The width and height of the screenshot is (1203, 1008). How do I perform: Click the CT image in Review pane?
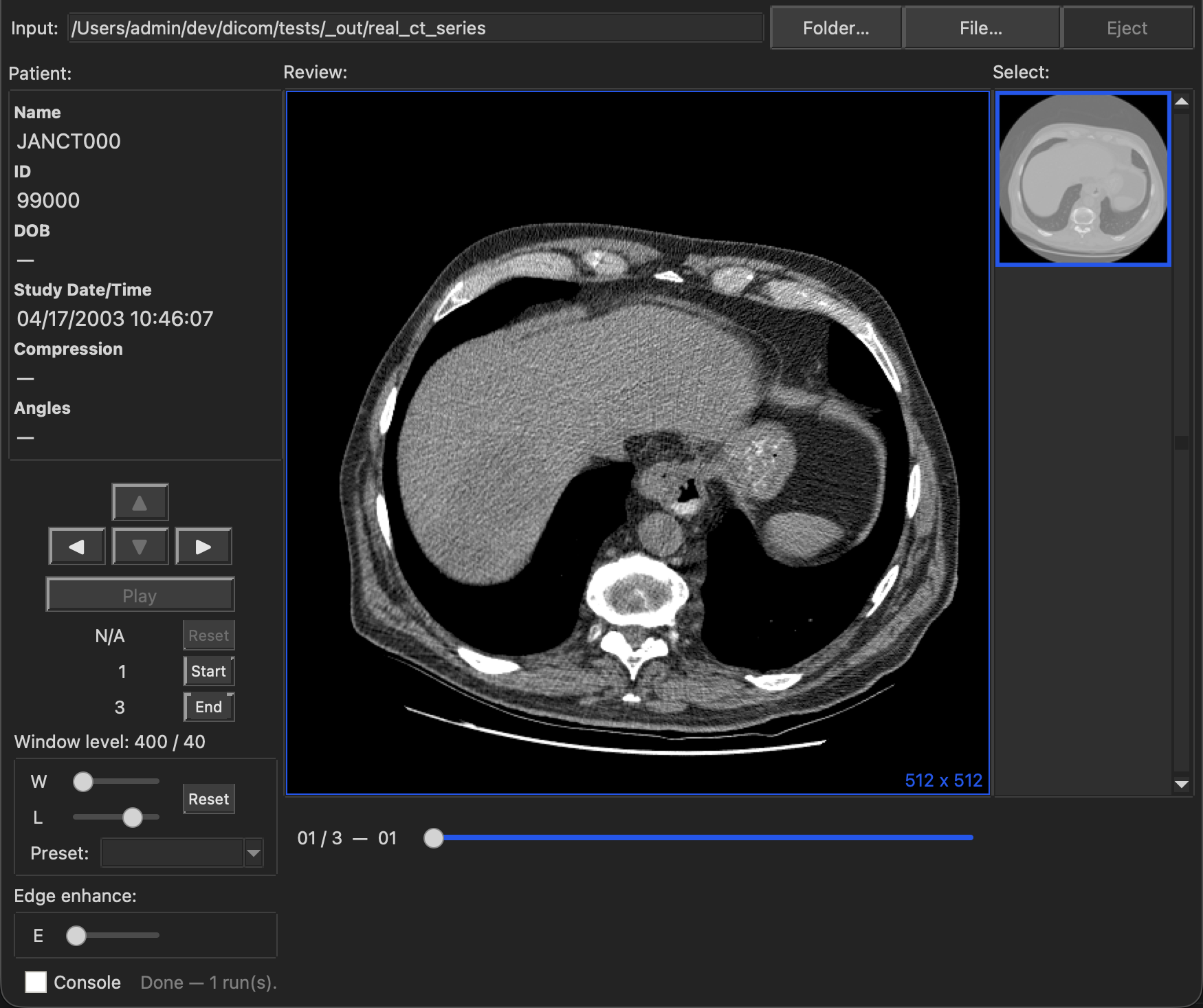[638, 443]
